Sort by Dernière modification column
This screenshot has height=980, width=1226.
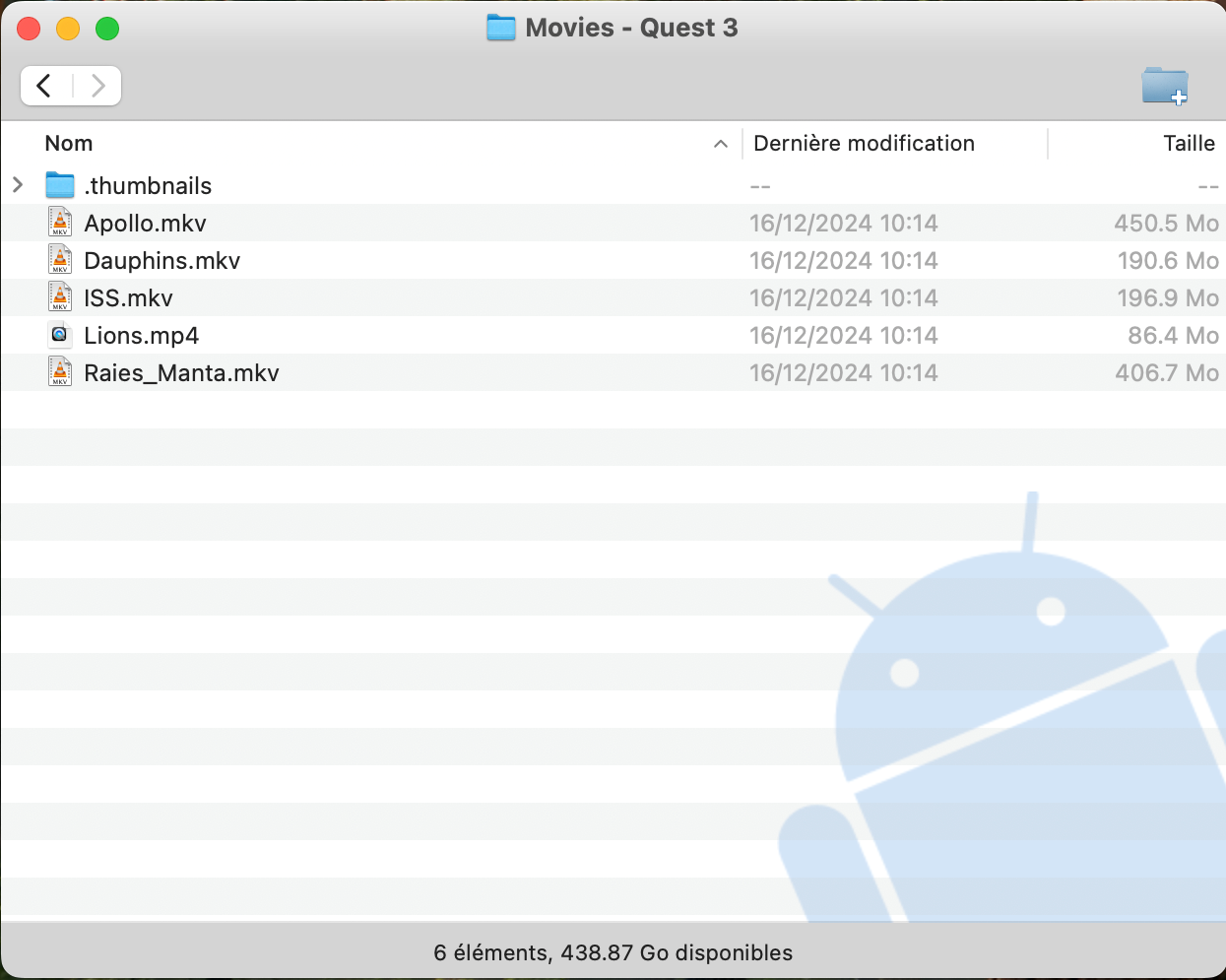click(864, 144)
